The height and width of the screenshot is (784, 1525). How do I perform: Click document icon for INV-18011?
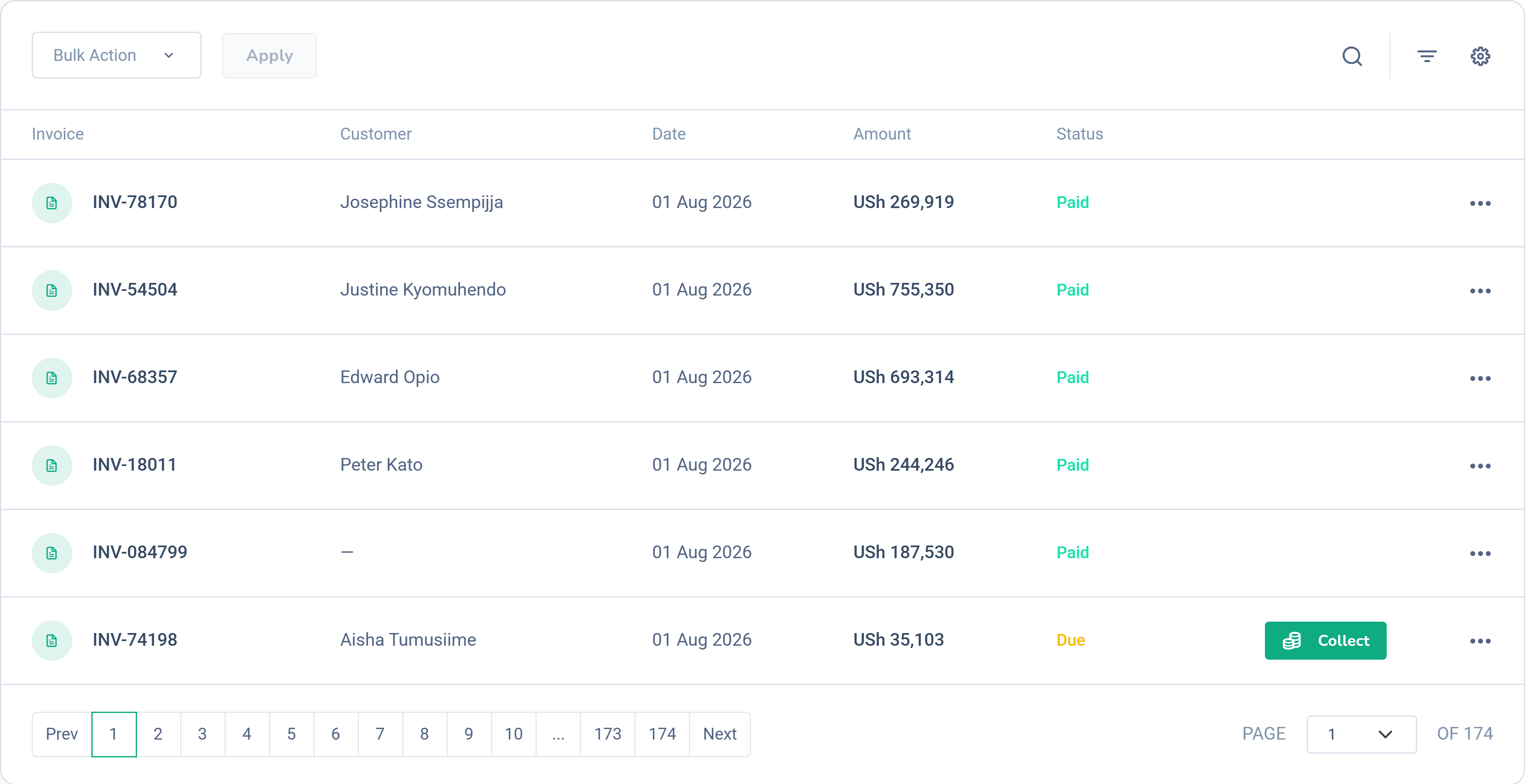[52, 466]
